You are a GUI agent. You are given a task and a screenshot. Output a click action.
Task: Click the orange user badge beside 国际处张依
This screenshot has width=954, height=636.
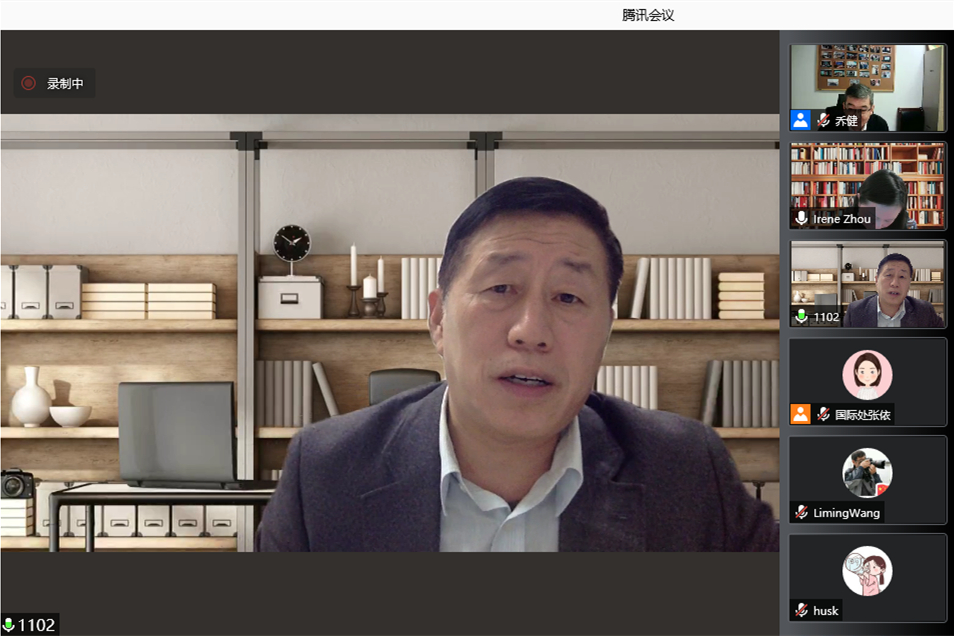pyautogui.click(x=800, y=414)
